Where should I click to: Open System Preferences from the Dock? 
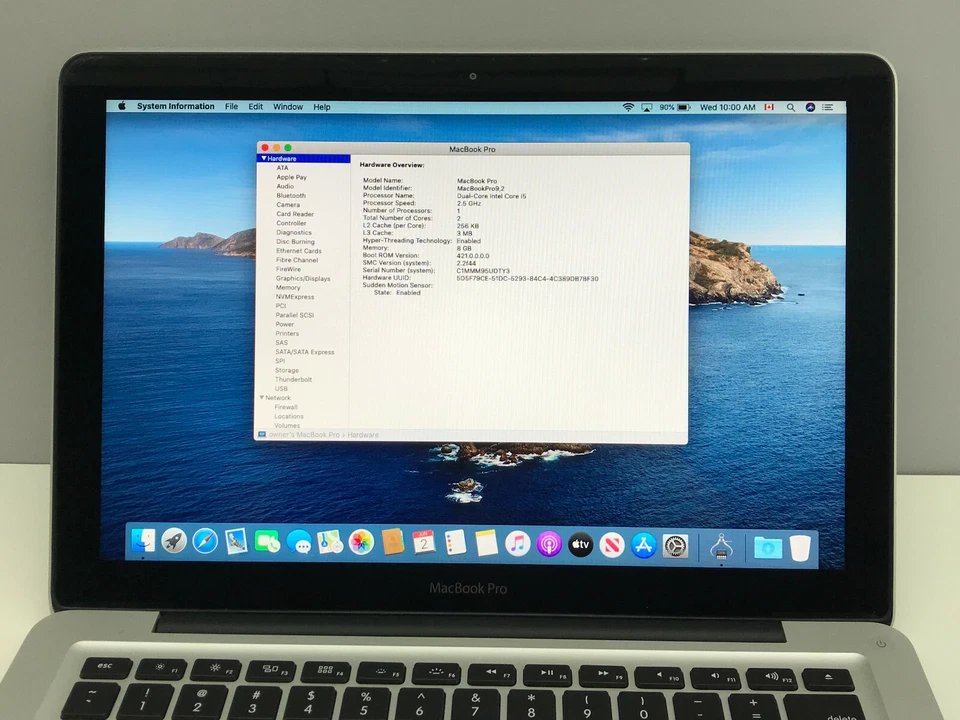[x=675, y=545]
